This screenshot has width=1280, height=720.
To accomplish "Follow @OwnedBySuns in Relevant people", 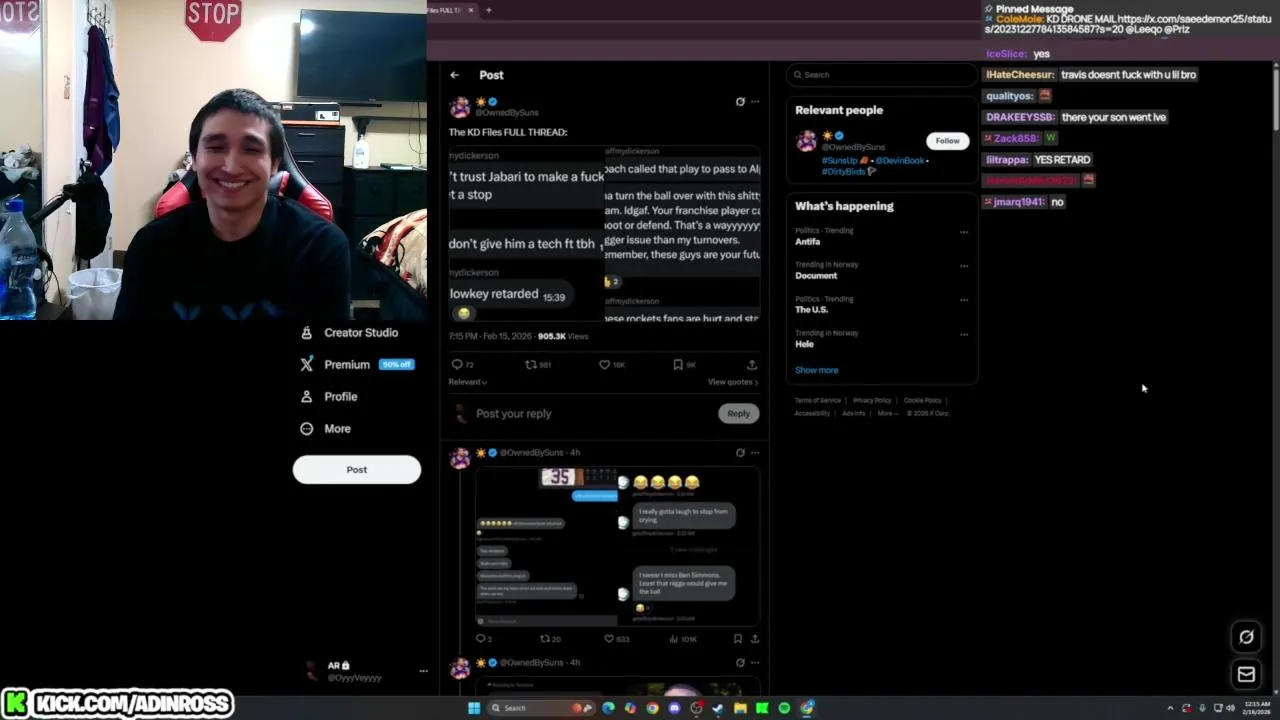I will pos(947,141).
